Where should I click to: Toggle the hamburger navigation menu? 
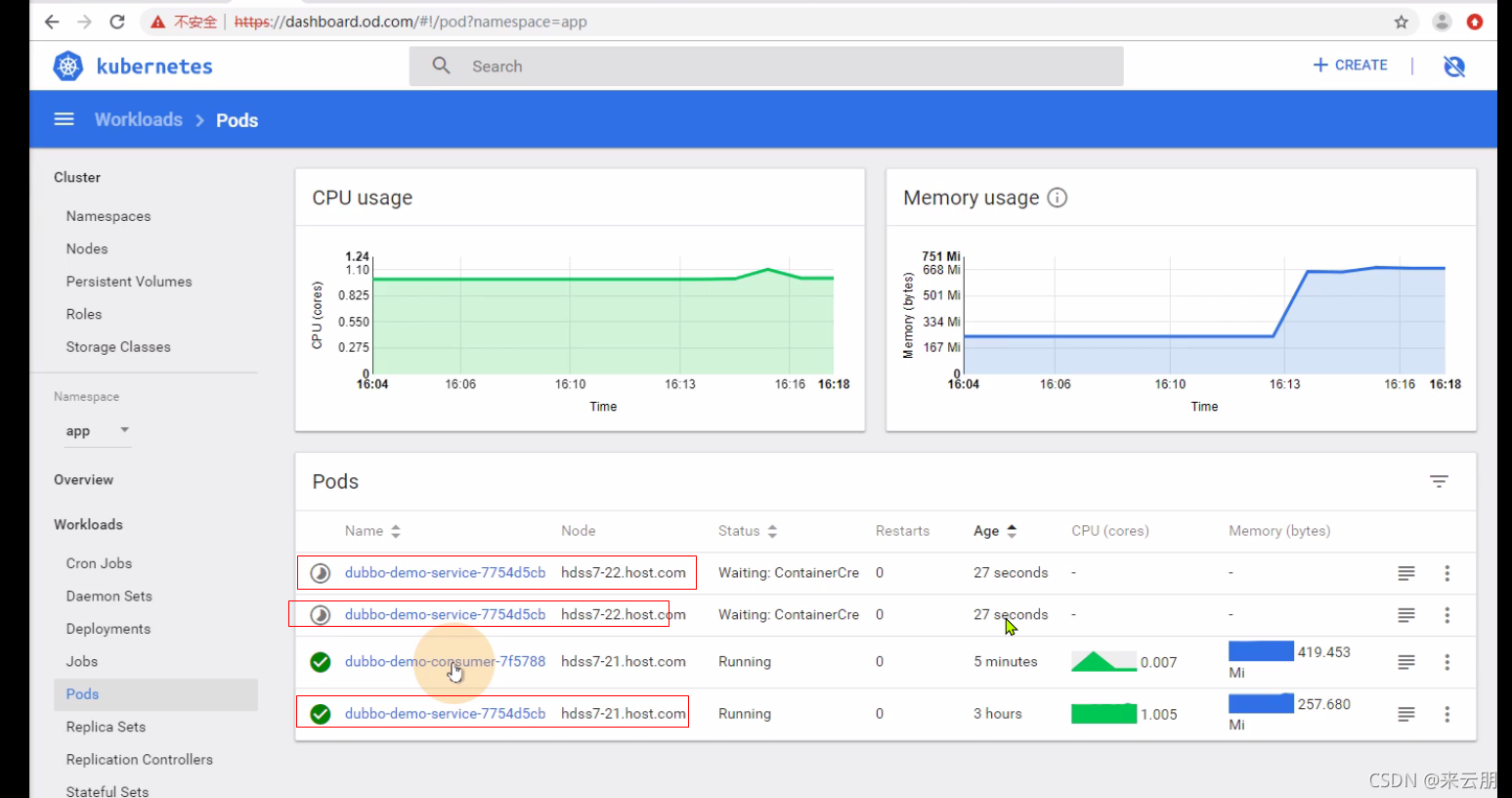click(x=65, y=119)
